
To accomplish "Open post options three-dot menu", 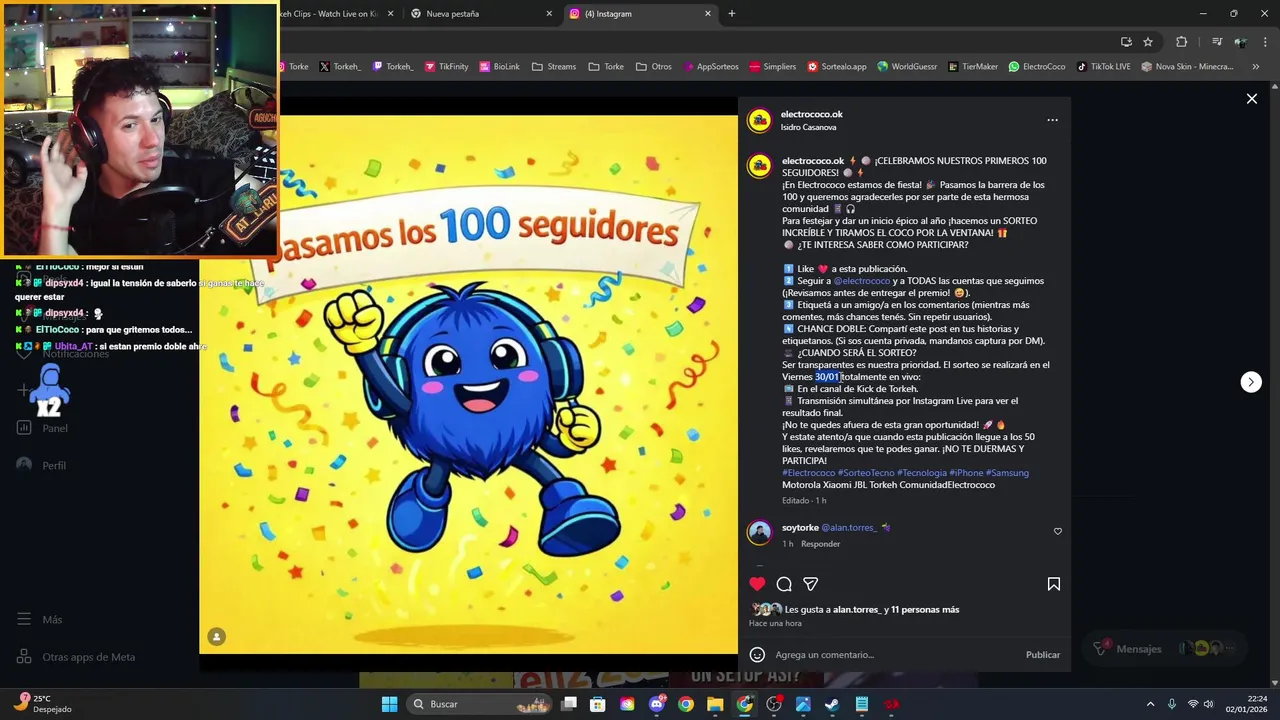I will [1052, 120].
